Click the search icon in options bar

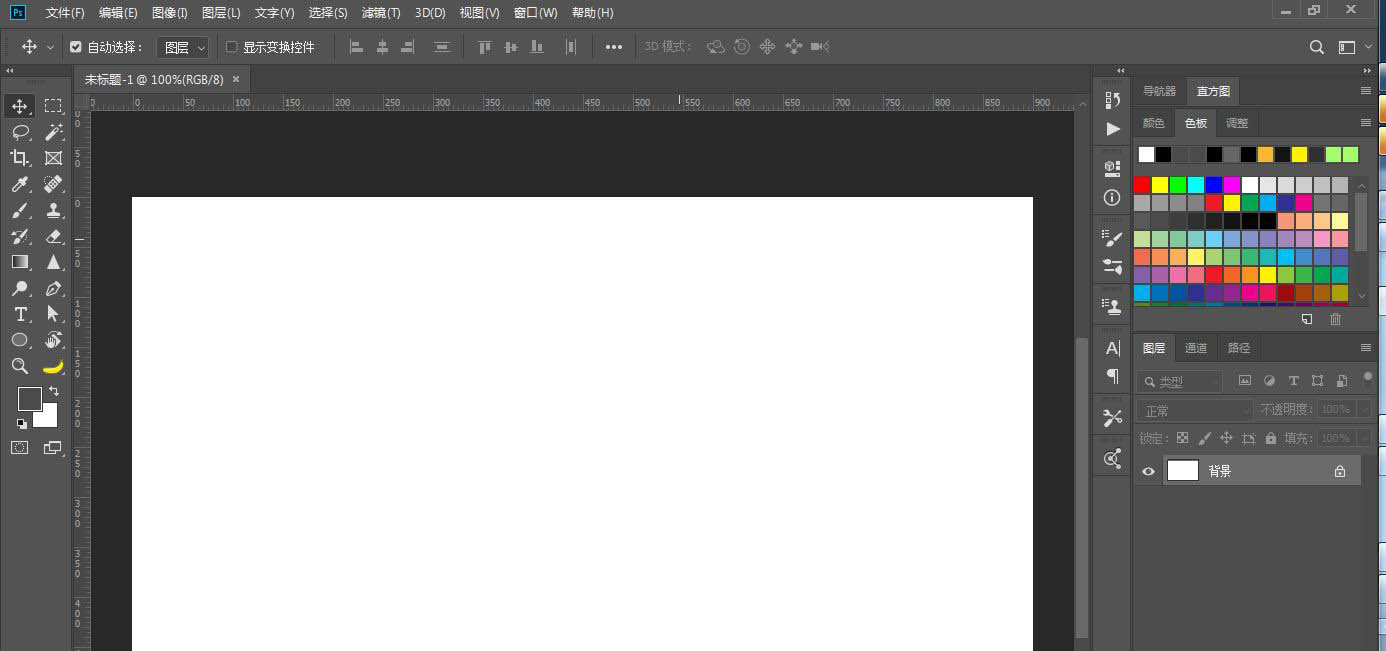pyautogui.click(x=1317, y=47)
